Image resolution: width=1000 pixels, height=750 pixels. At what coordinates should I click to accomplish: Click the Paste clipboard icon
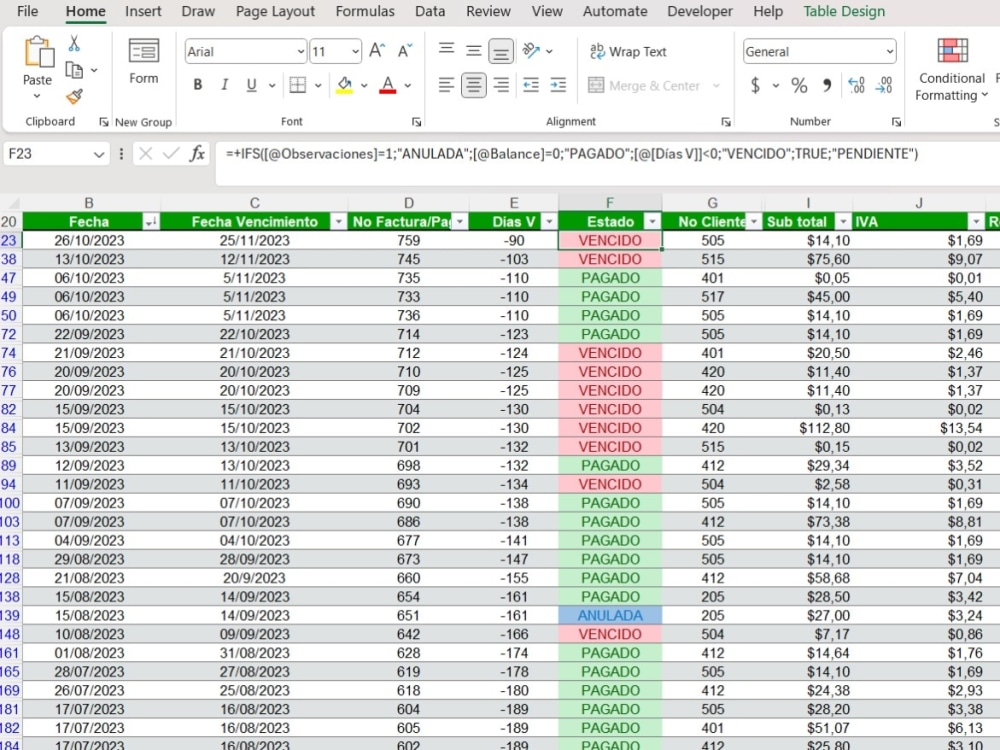pos(38,52)
